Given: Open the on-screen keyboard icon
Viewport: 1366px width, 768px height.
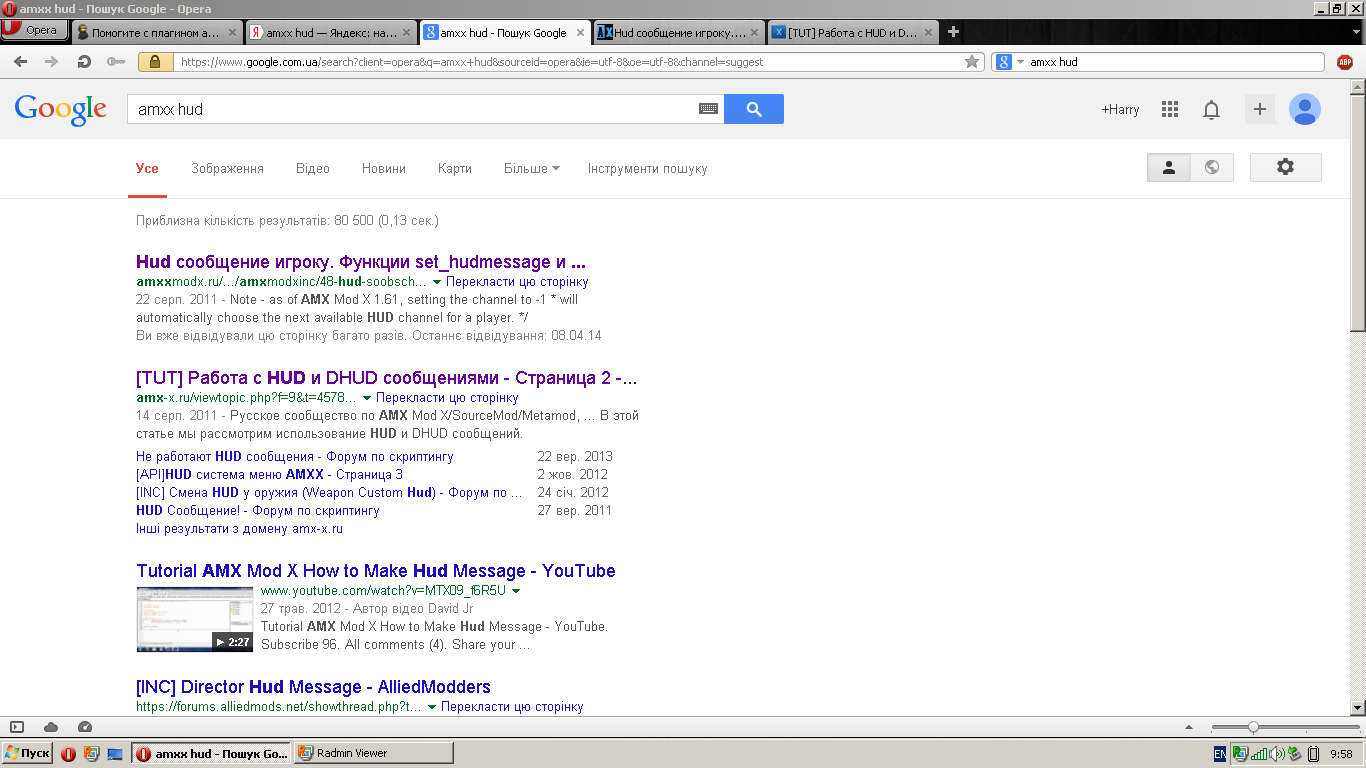Looking at the screenshot, I should click(709, 109).
